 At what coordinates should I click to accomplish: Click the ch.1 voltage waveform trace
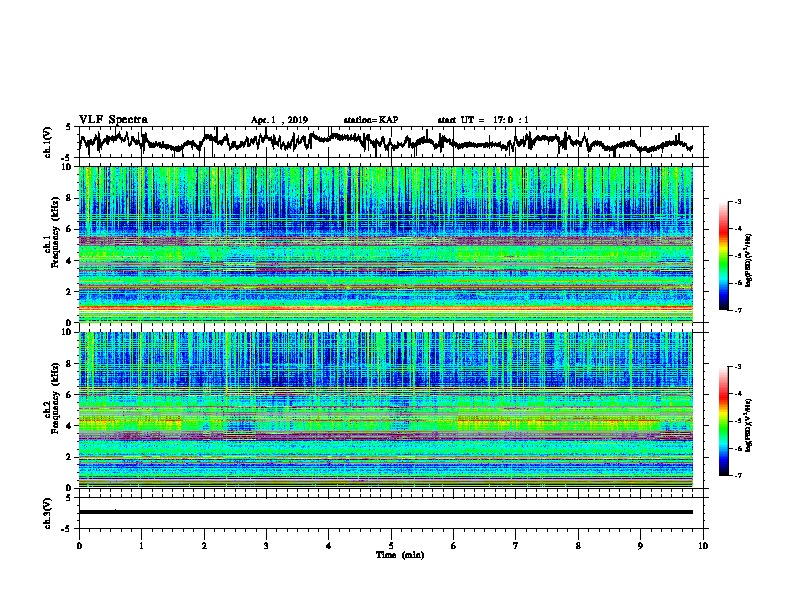385,141
